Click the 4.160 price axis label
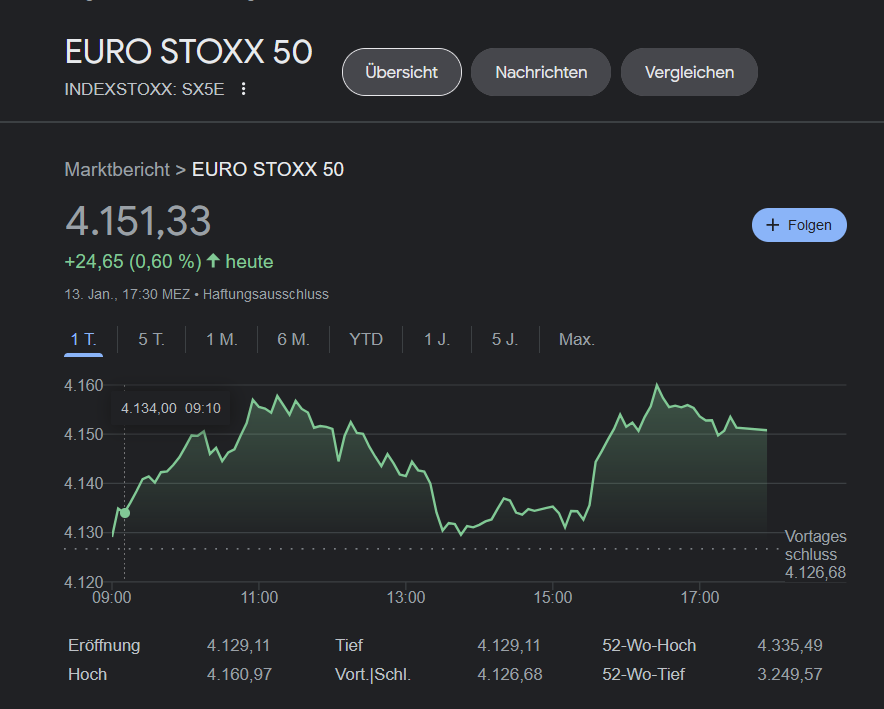The height and width of the screenshot is (709, 884). tap(84, 385)
